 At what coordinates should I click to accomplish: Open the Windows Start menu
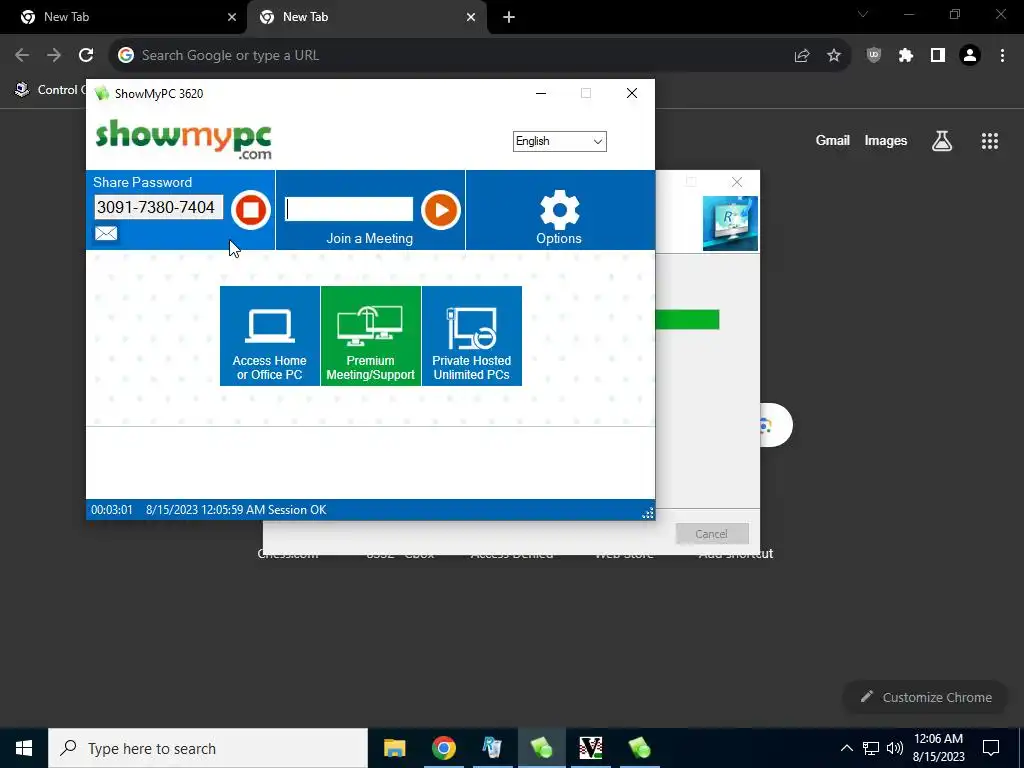point(24,748)
